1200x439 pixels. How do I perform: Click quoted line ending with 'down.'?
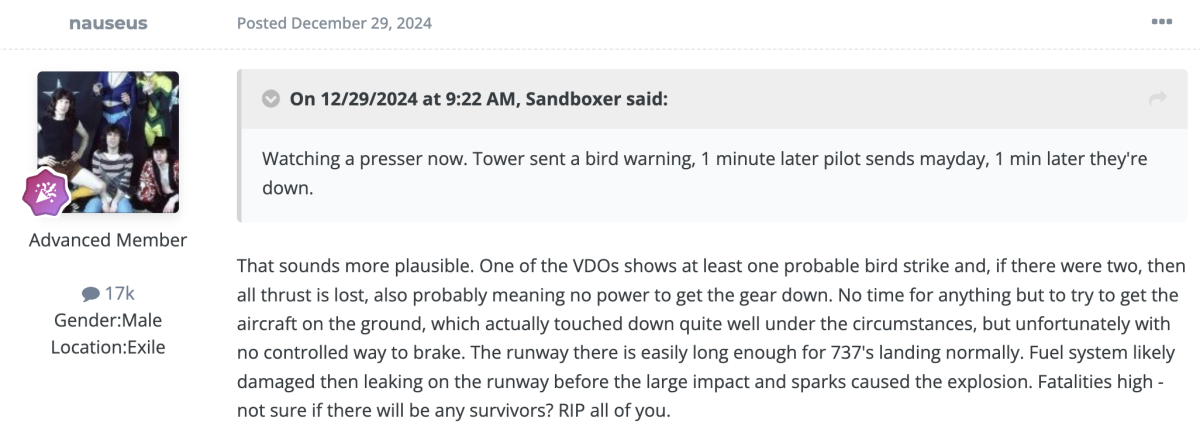tap(288, 187)
